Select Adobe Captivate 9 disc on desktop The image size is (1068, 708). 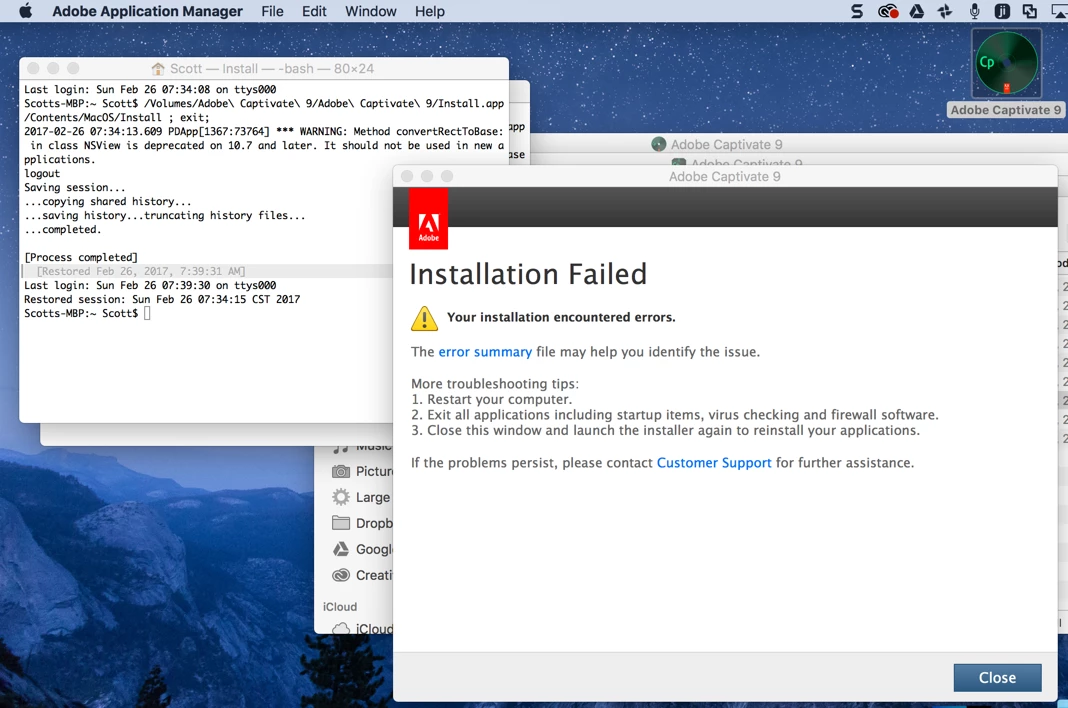click(x=1006, y=63)
